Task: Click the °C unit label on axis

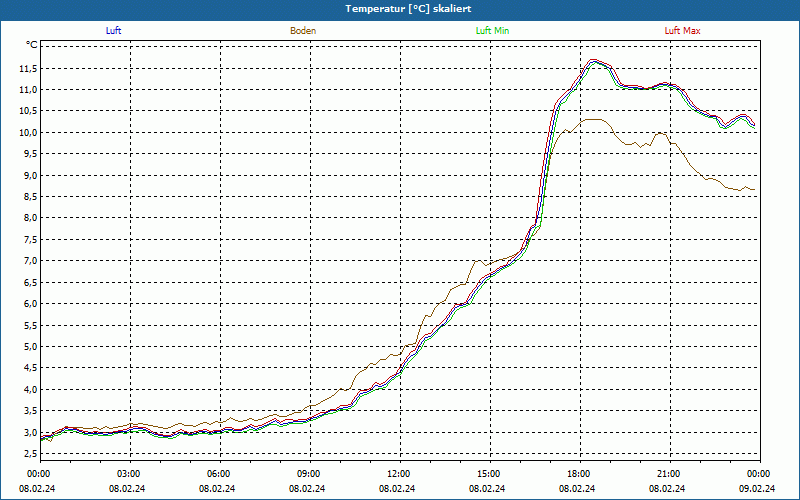Action: coord(32,45)
